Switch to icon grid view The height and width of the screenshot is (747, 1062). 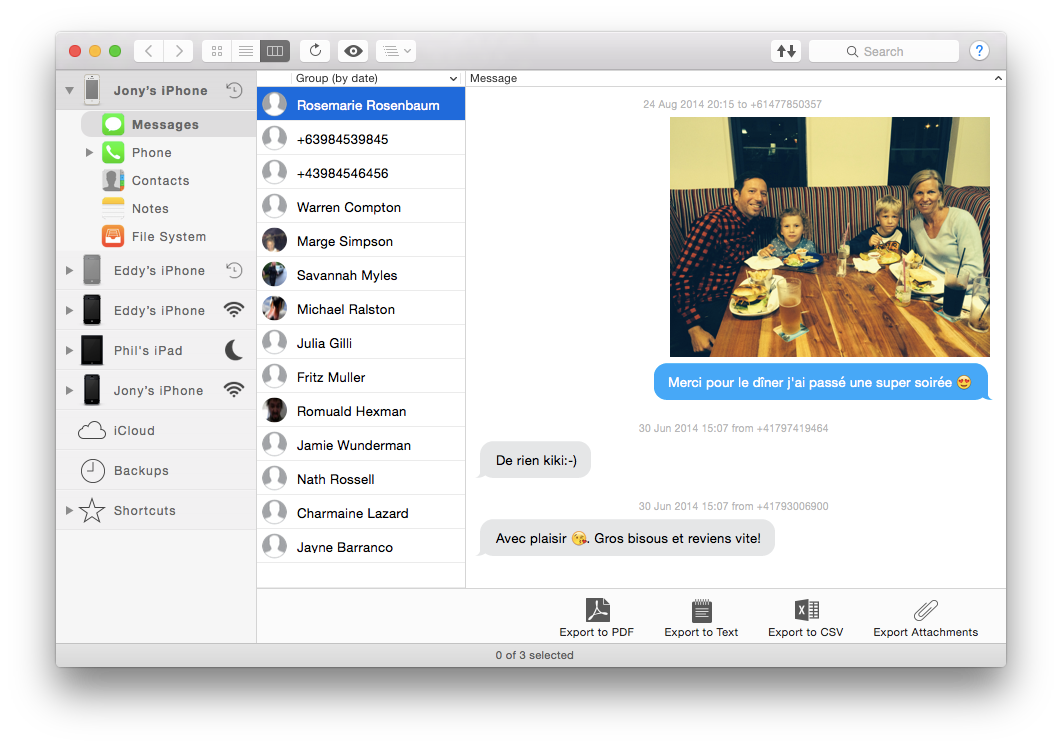pos(217,51)
